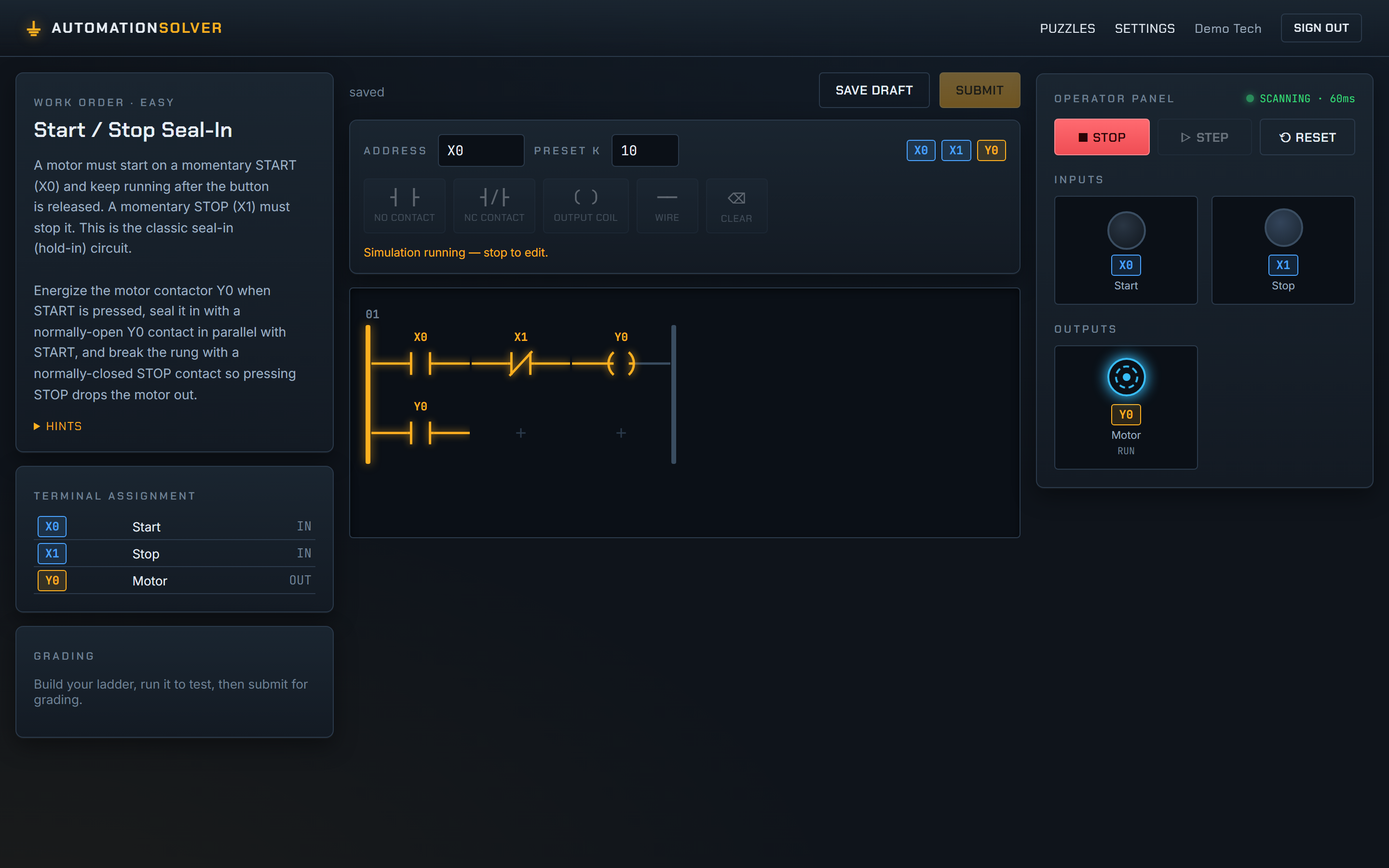Push the X1 Stop input button
Image resolution: width=1389 pixels, height=868 pixels.
coord(1283,228)
